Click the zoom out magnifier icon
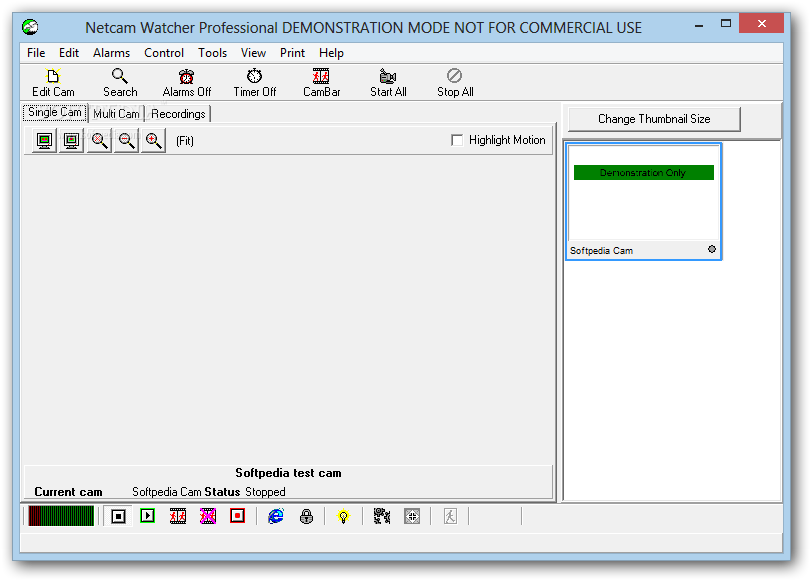 pos(126,141)
